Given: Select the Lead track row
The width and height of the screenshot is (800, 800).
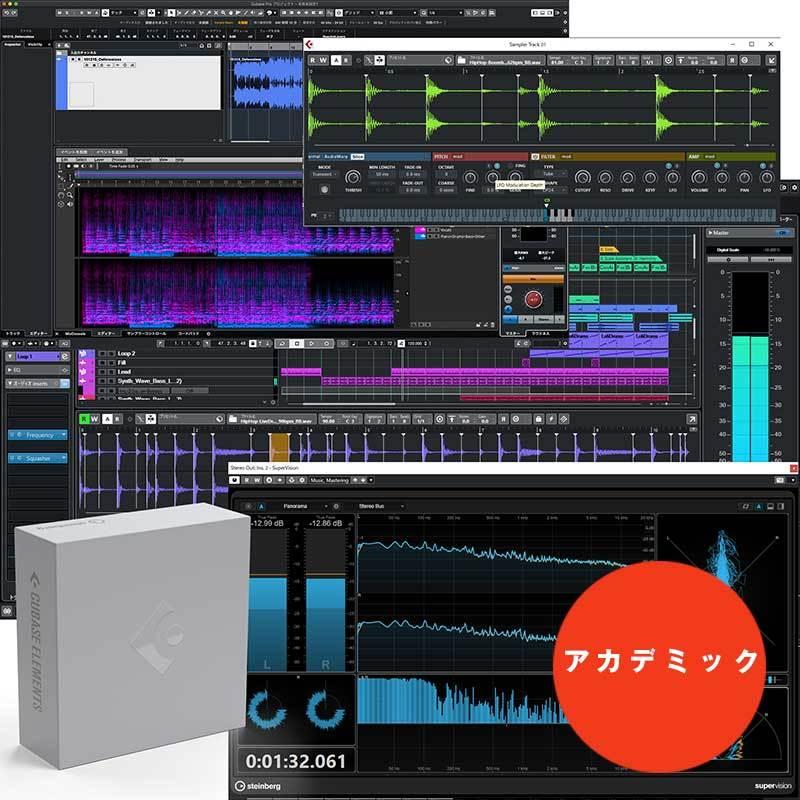Looking at the screenshot, I should (176, 372).
